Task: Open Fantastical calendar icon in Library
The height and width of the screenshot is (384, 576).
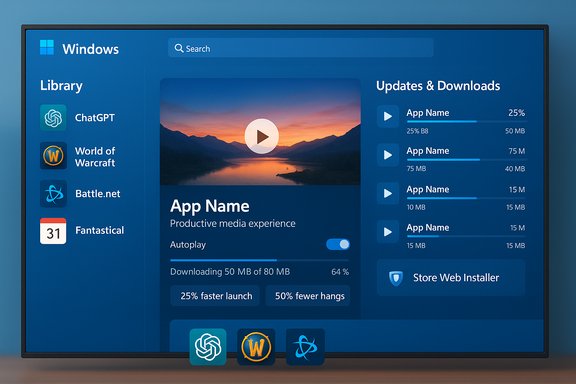Action: pos(53,231)
